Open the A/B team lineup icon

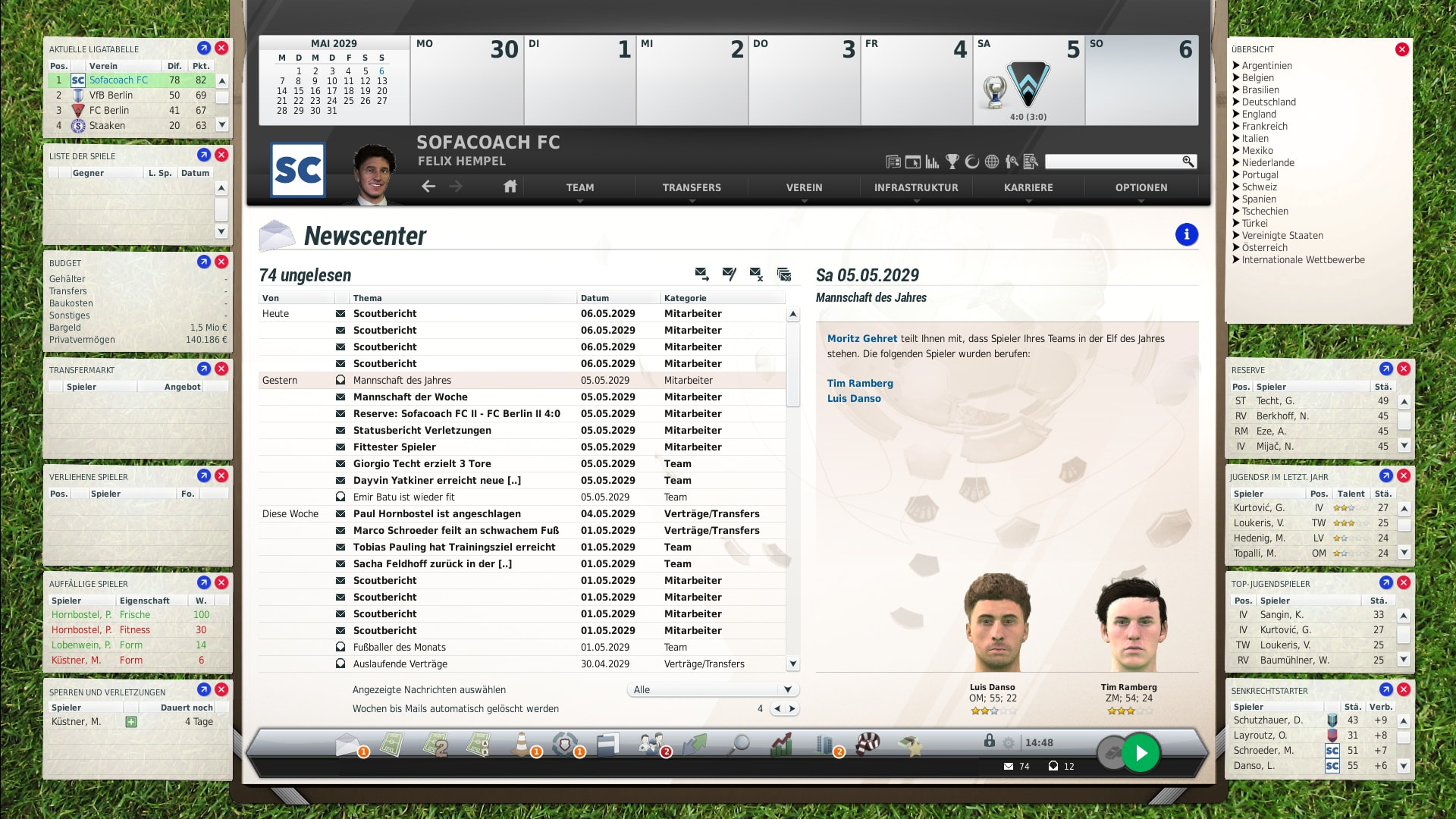click(479, 744)
